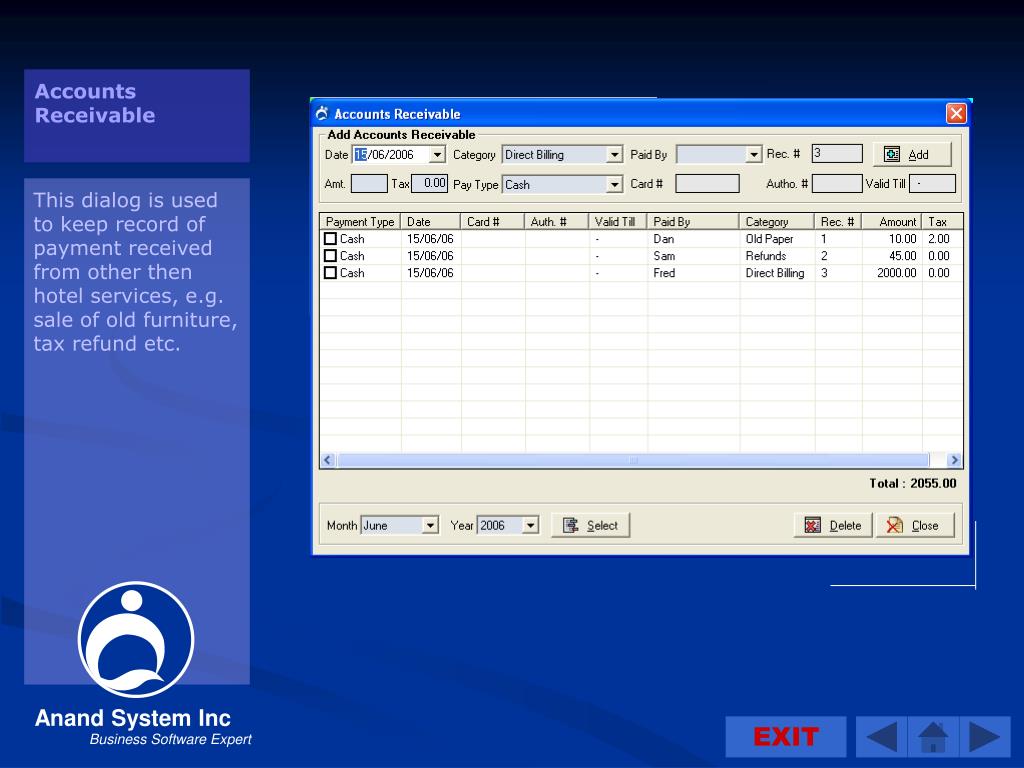Click the Category column header in table
The width and height of the screenshot is (1024, 768).
(x=776, y=221)
